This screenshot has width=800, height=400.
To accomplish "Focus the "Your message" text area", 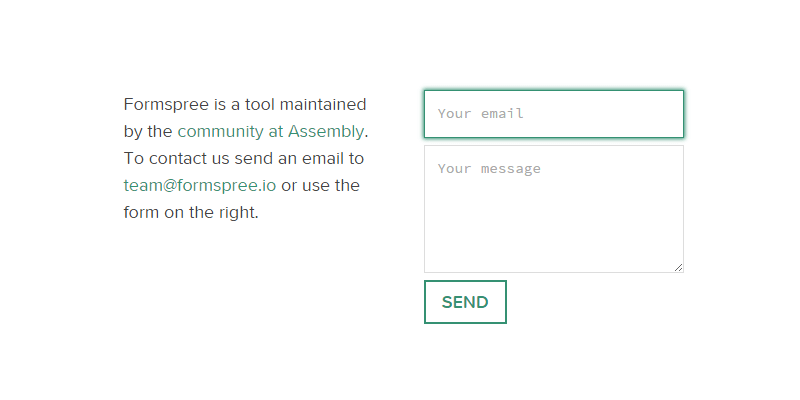I will tap(553, 208).
